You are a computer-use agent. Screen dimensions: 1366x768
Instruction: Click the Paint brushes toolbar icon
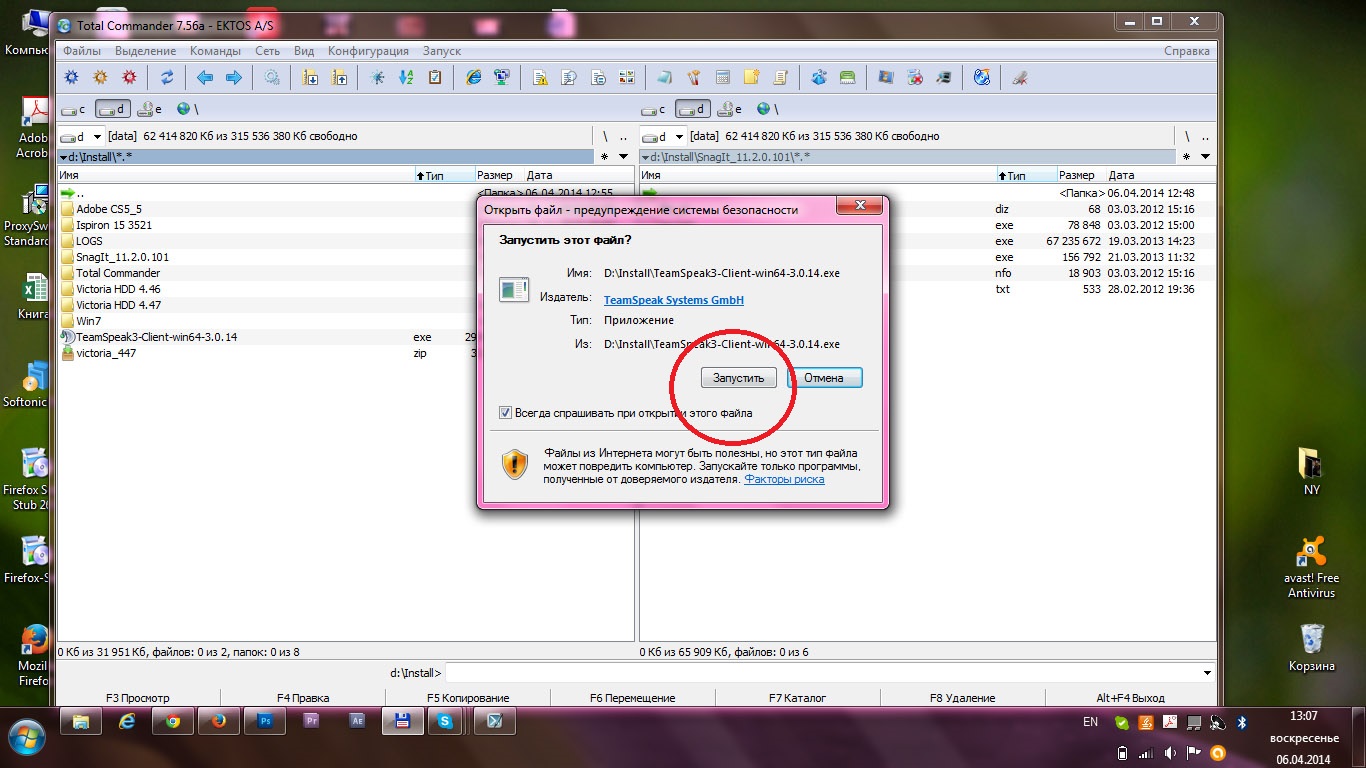coord(693,77)
